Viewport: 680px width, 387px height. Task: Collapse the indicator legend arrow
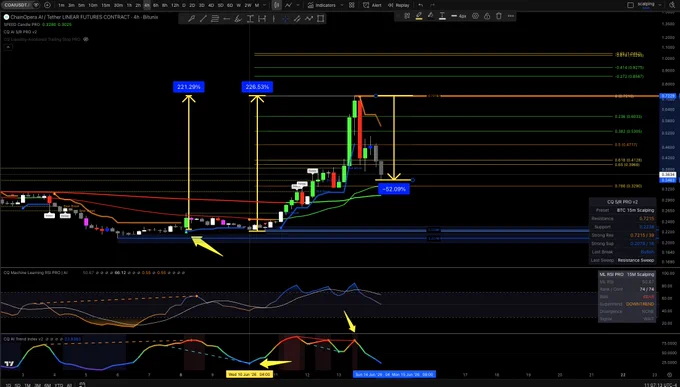point(7,46)
